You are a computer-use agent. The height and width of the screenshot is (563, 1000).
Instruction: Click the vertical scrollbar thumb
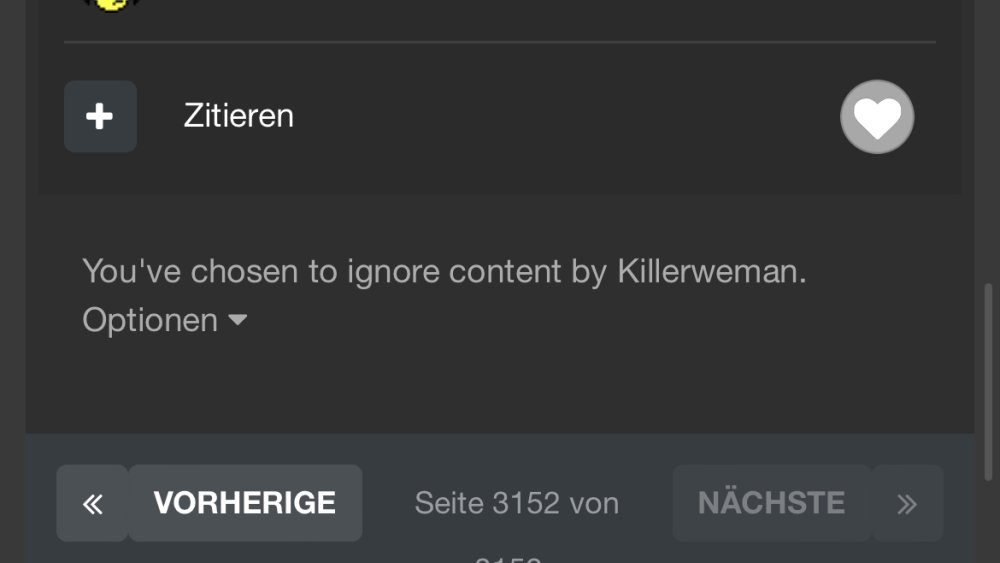[x=988, y=381]
